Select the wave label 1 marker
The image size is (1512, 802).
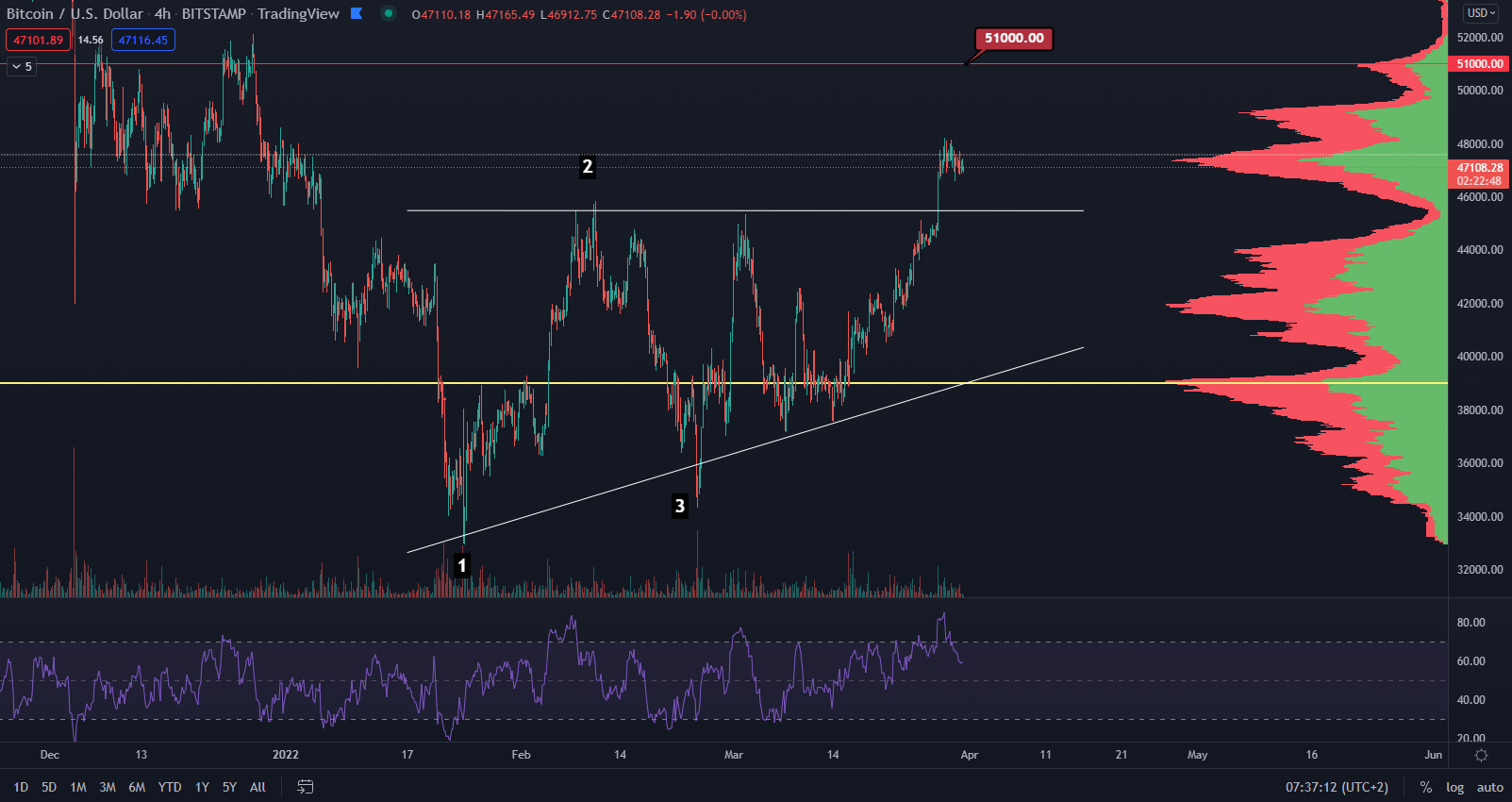461,565
